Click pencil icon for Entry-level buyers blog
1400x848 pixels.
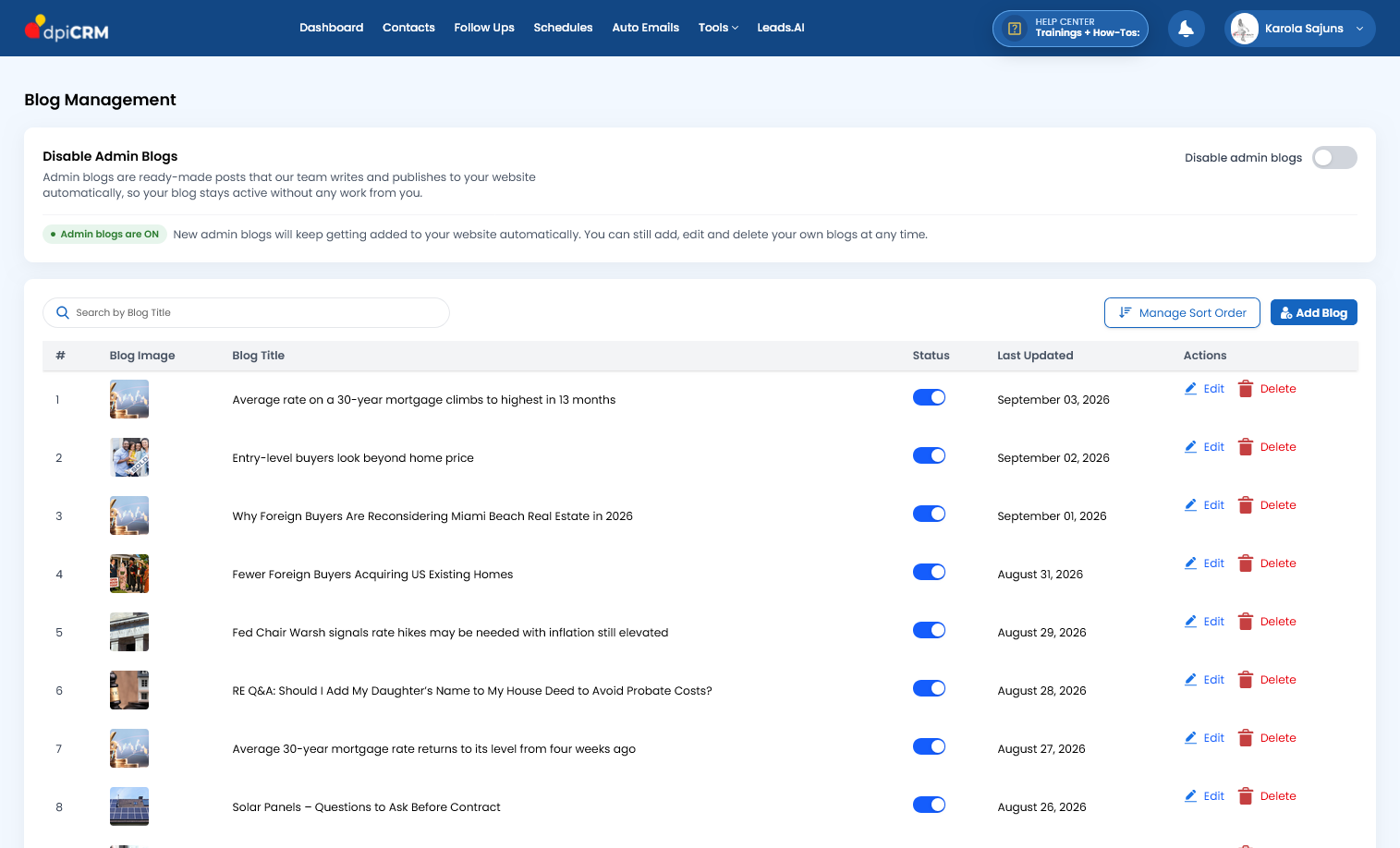(x=1191, y=447)
